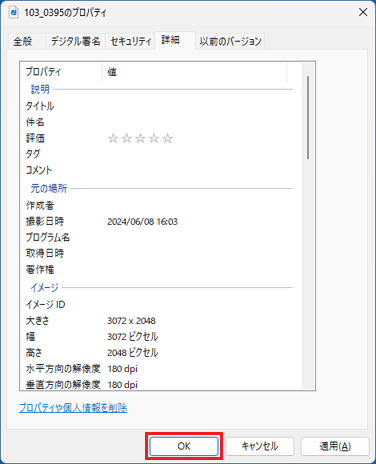
Task: Click the 適用(A) button
Action: click(x=335, y=446)
